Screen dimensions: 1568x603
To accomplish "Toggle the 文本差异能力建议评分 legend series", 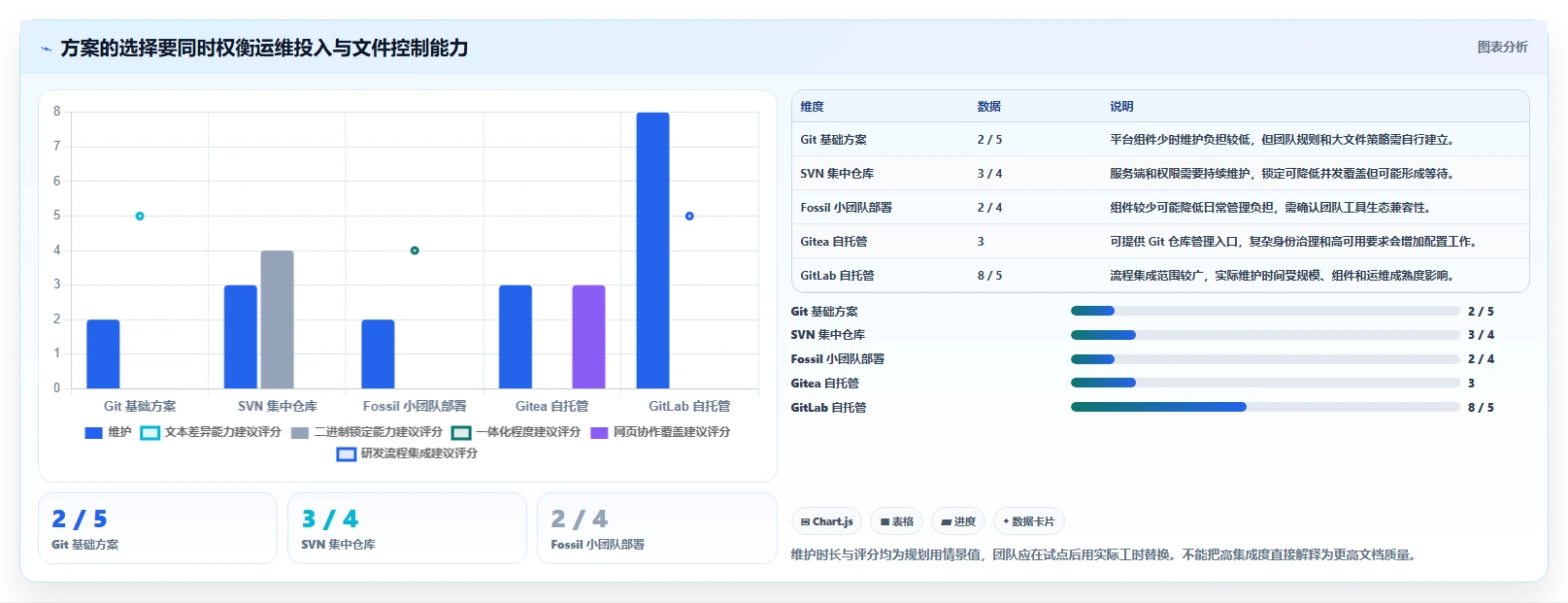I will (211, 432).
